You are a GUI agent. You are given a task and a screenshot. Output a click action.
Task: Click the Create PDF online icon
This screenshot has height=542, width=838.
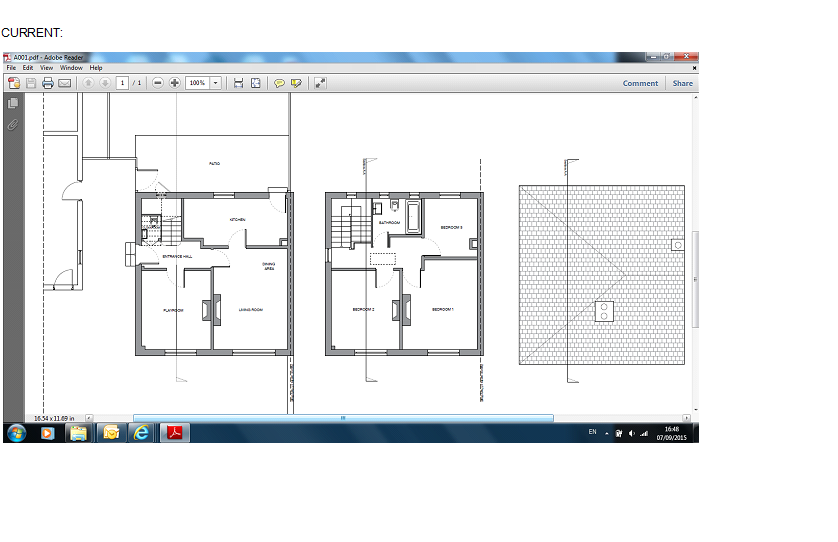(x=14, y=83)
